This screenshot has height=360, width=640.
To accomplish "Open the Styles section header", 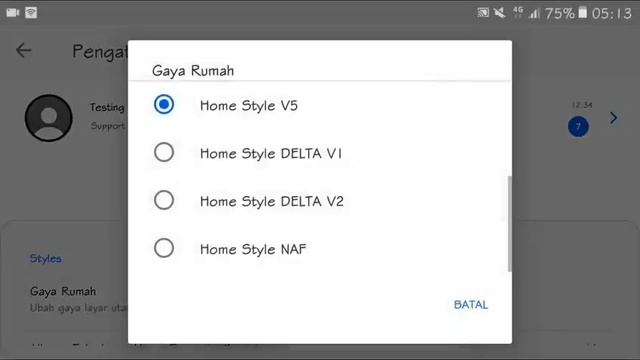I will [45, 258].
